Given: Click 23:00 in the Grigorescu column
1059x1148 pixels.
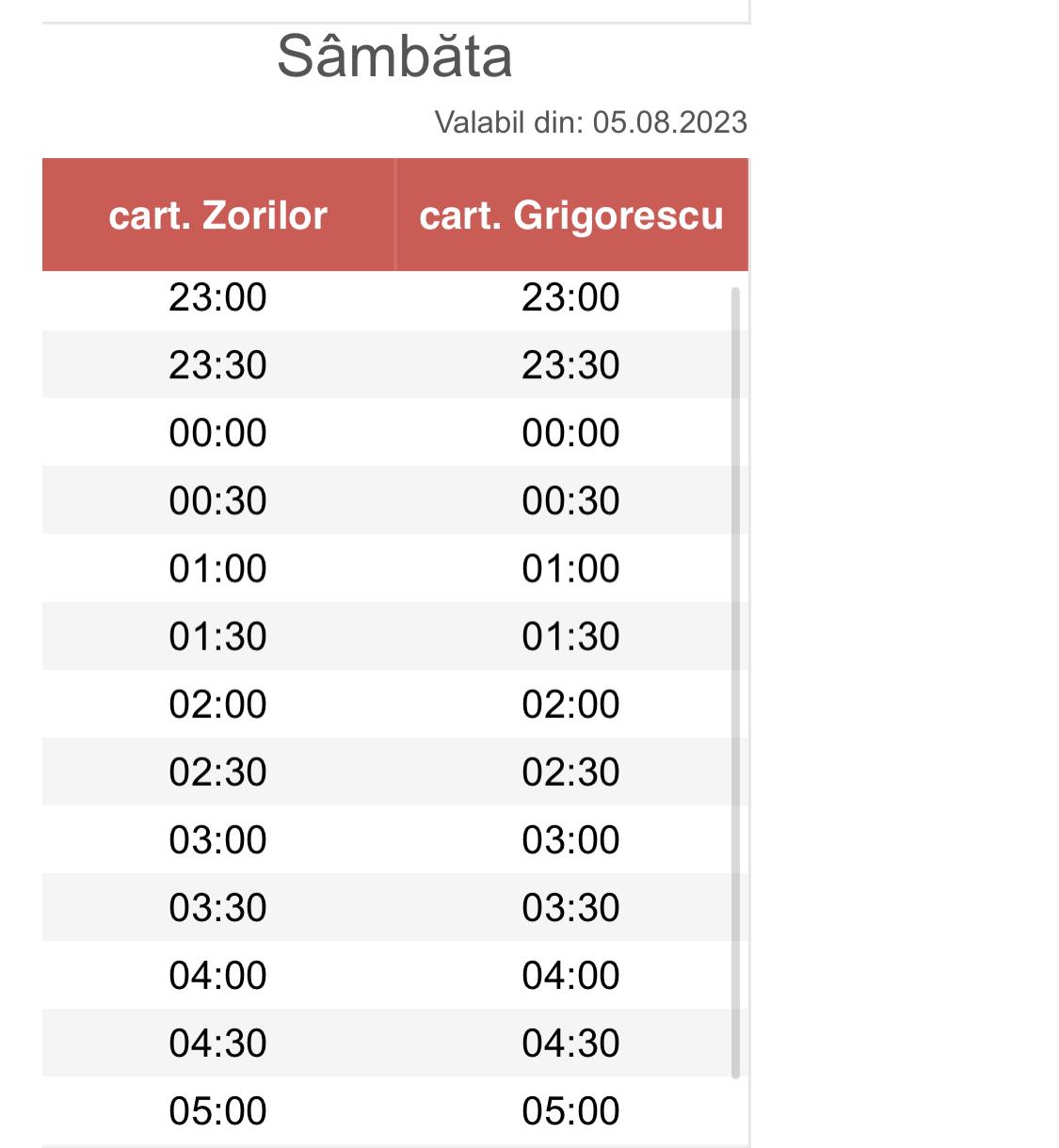Looking at the screenshot, I should [570, 297].
